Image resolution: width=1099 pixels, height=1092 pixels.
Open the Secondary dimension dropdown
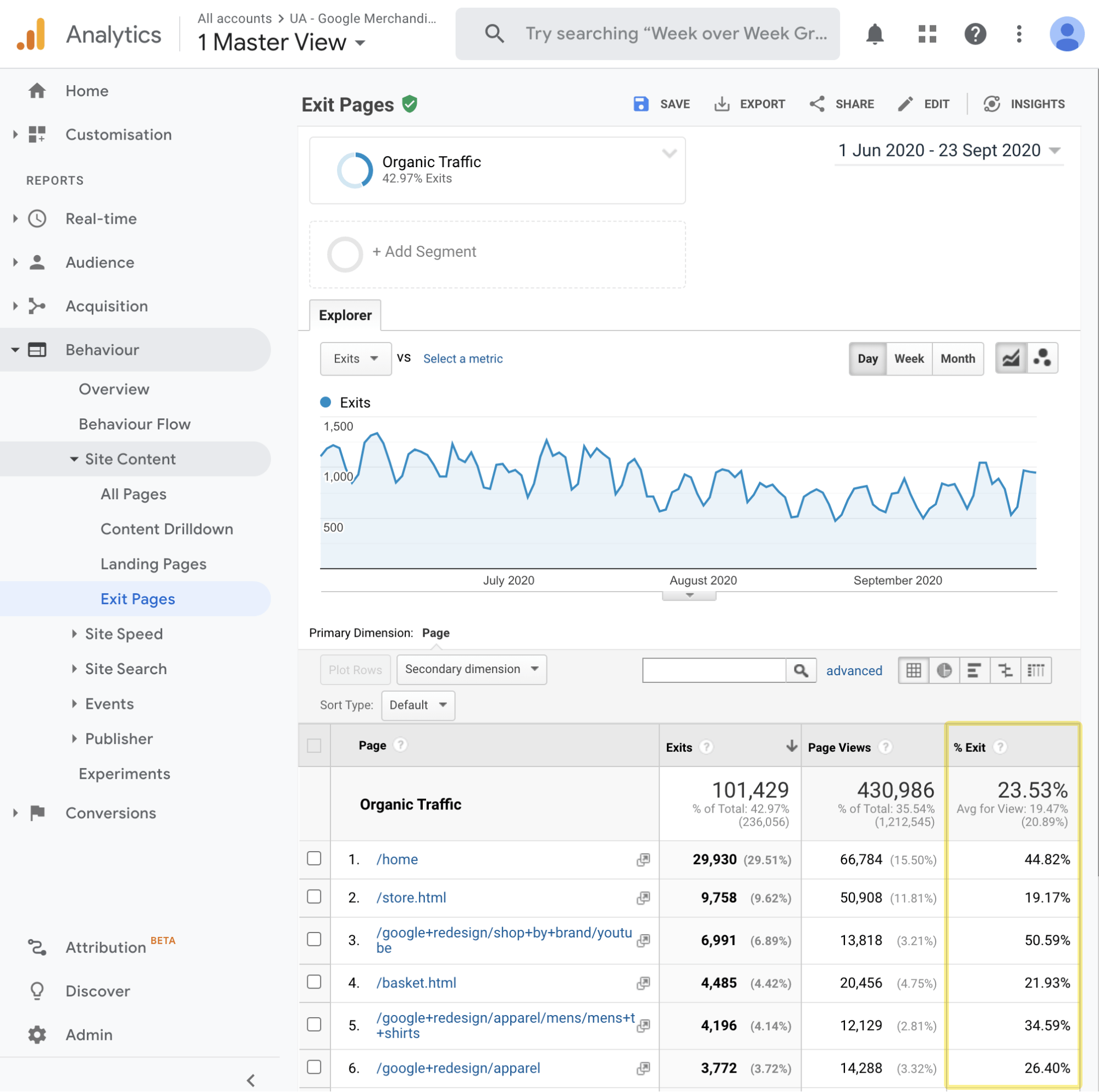(x=471, y=669)
